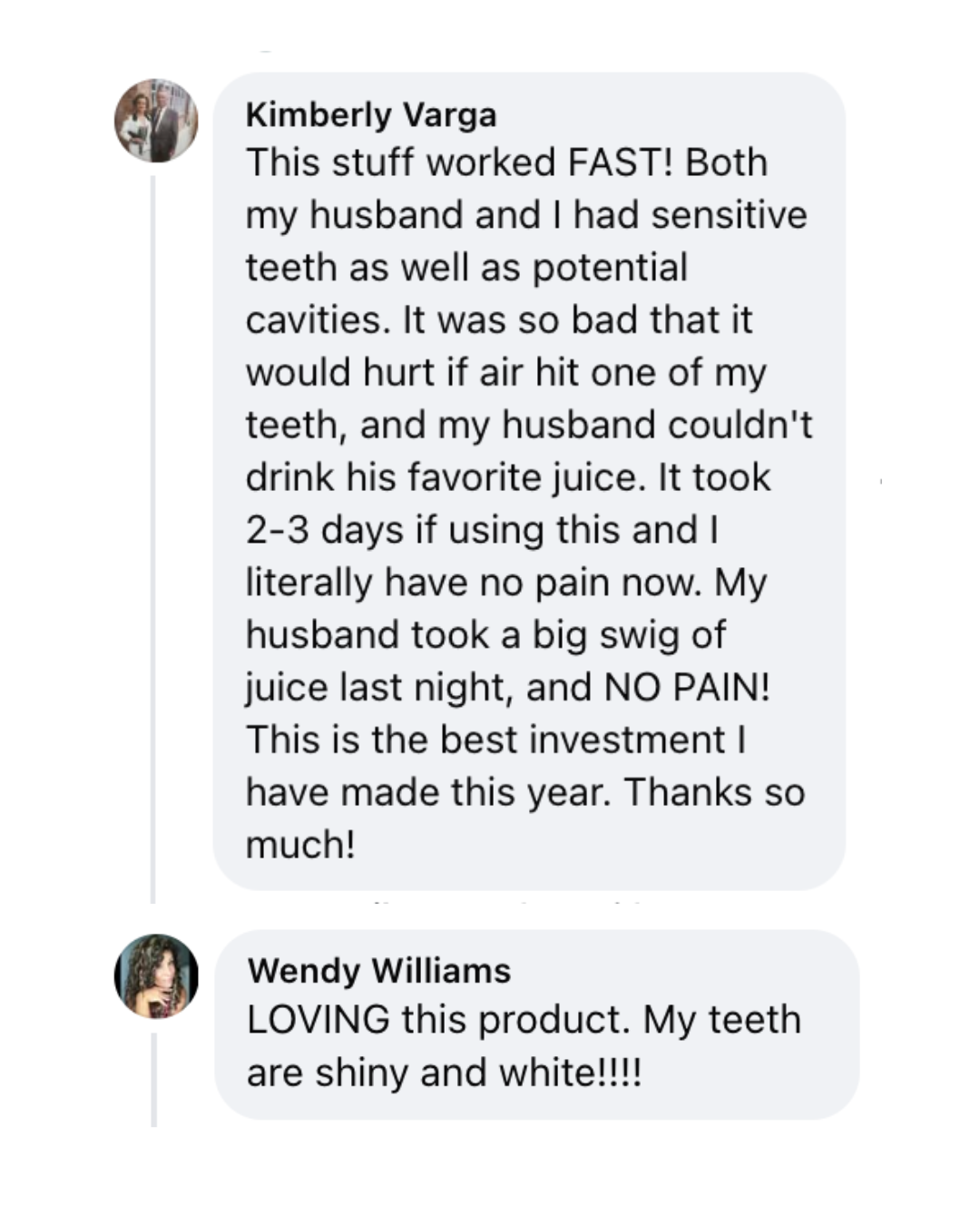This screenshot has width=980, height=1225.
Task: Click the reply thread line below Kimberly's avatar
Action: [153, 539]
